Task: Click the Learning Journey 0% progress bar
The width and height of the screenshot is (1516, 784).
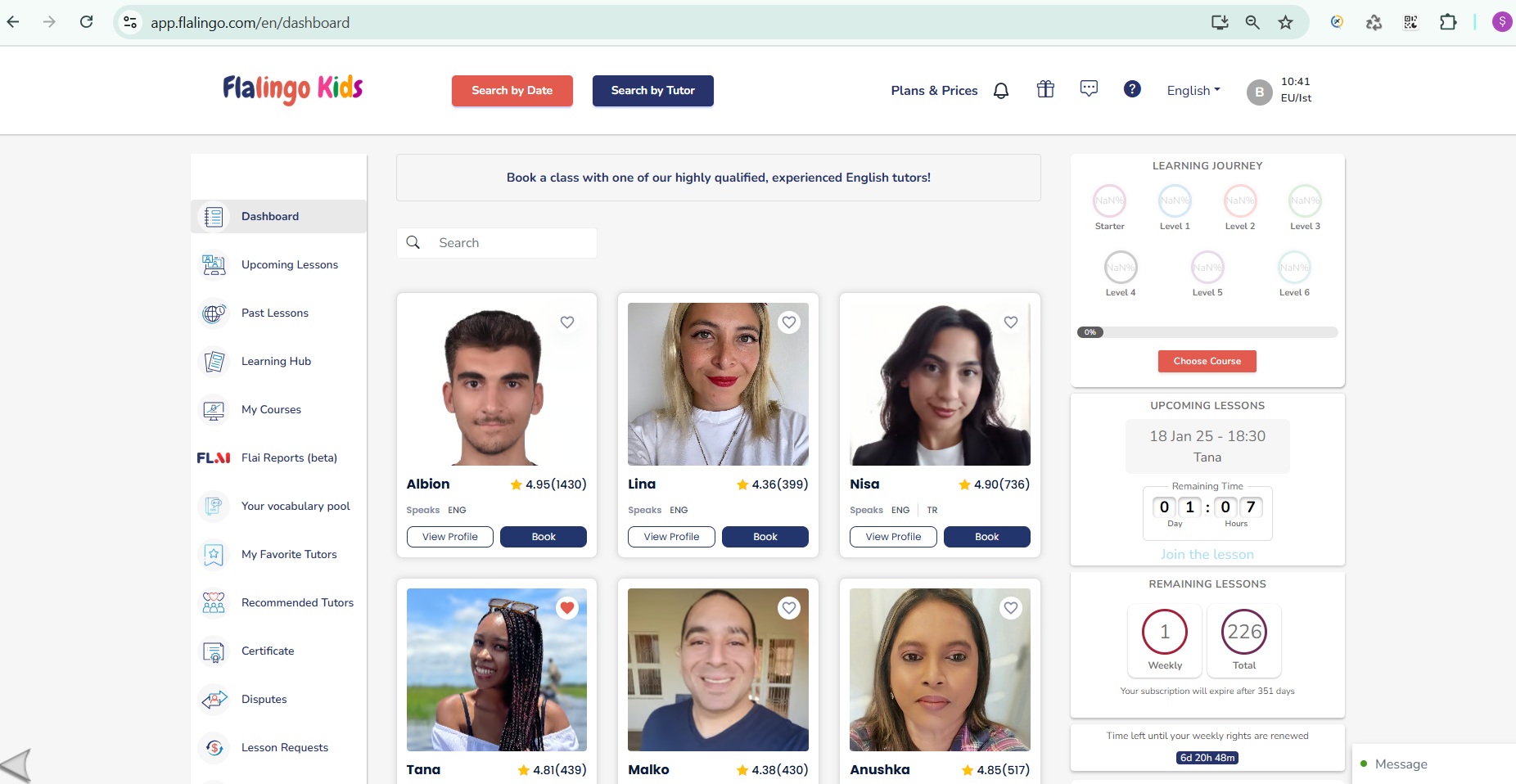Action: [1207, 332]
